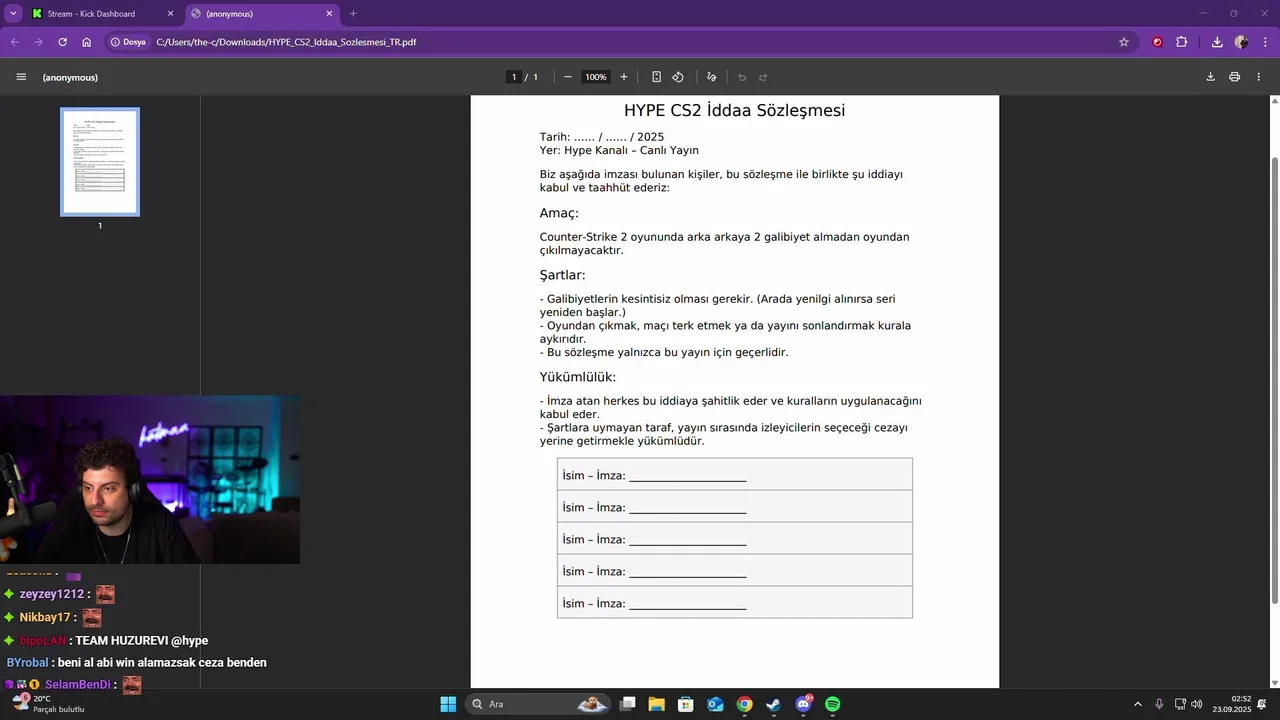Edit the PDF page number field
This screenshot has width=1280, height=720.
point(514,77)
